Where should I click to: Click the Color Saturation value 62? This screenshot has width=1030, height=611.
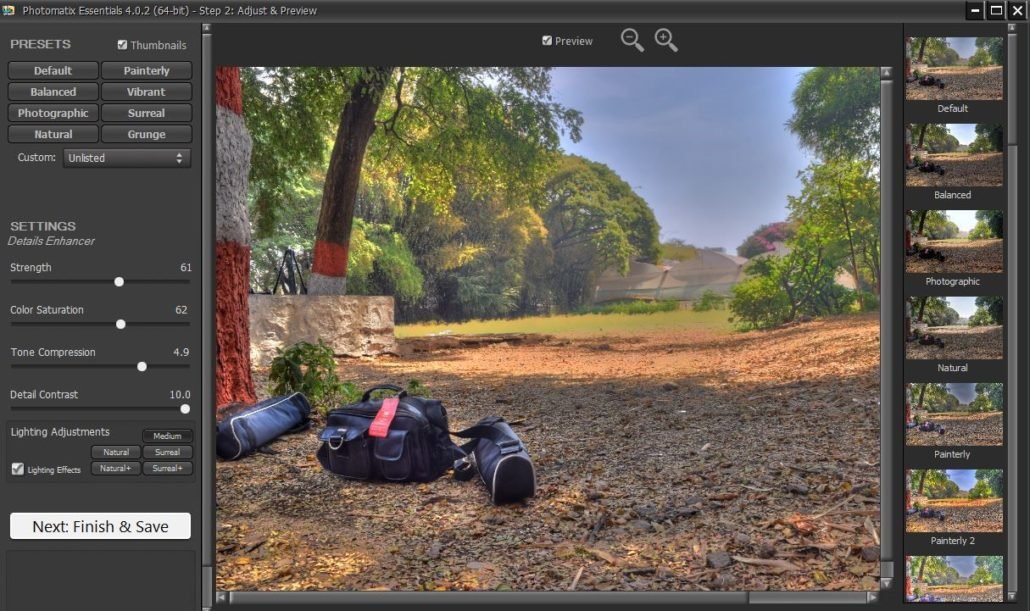pyautogui.click(x=181, y=309)
